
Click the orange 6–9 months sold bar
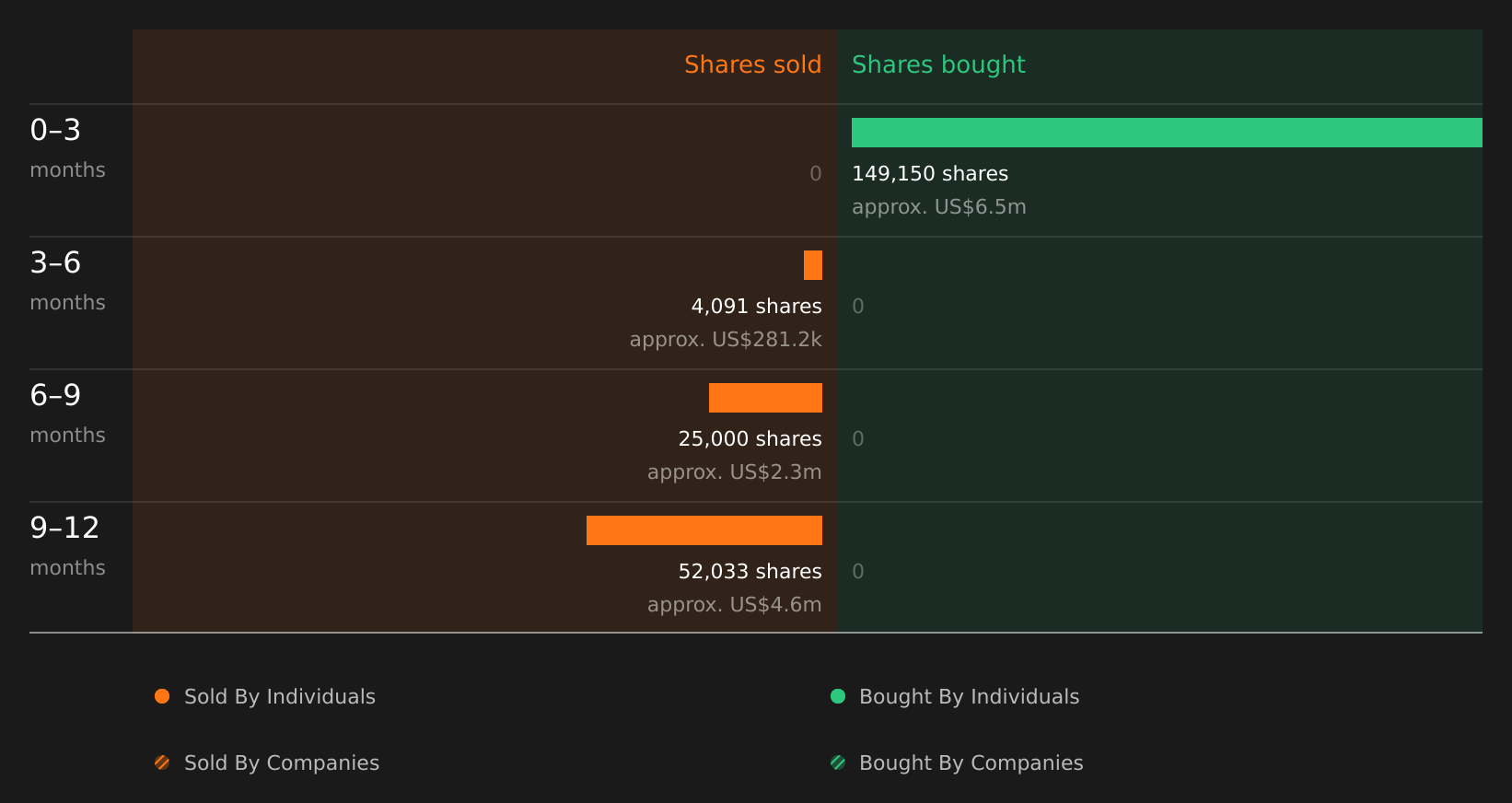click(765, 398)
